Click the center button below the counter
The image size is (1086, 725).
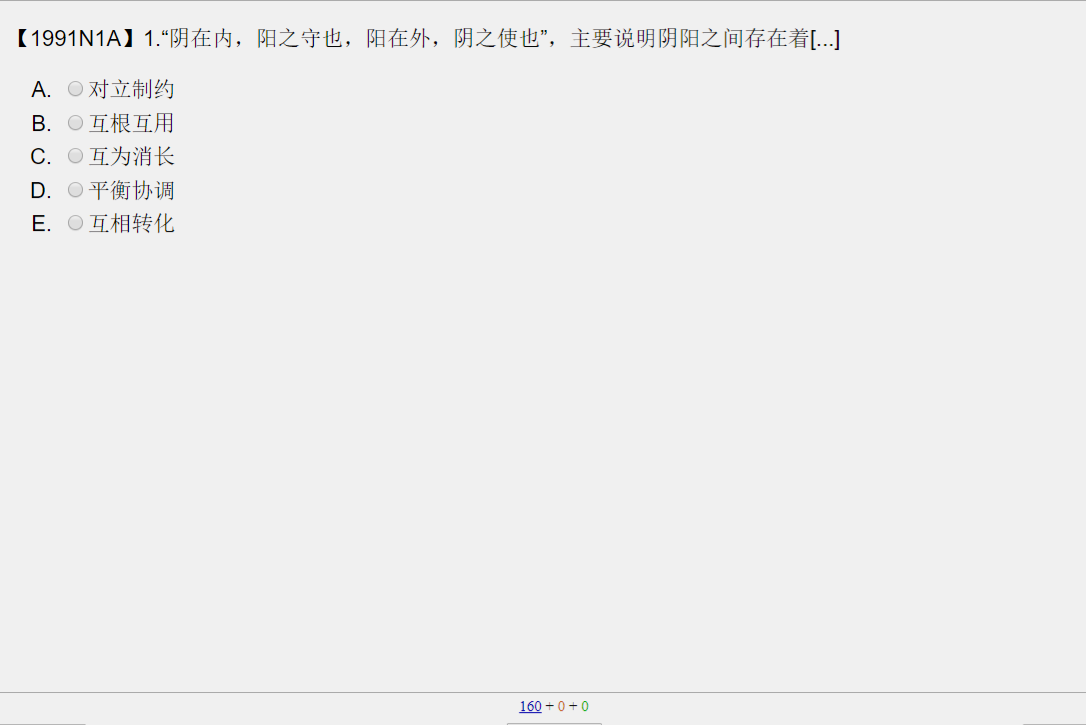554,724
